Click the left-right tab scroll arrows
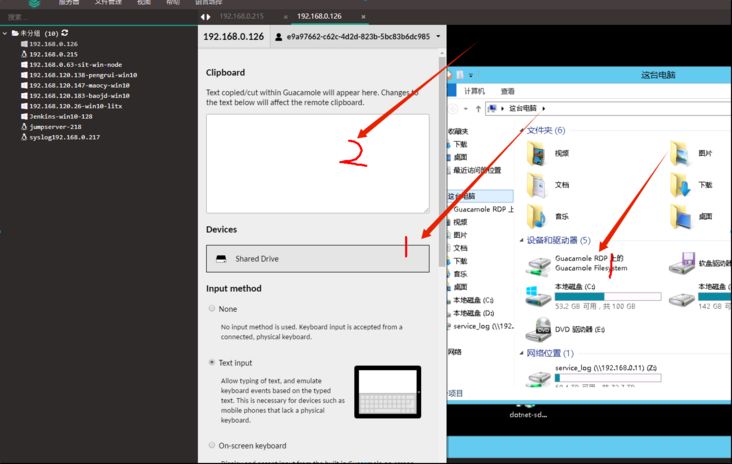The image size is (732, 464). pos(205,17)
